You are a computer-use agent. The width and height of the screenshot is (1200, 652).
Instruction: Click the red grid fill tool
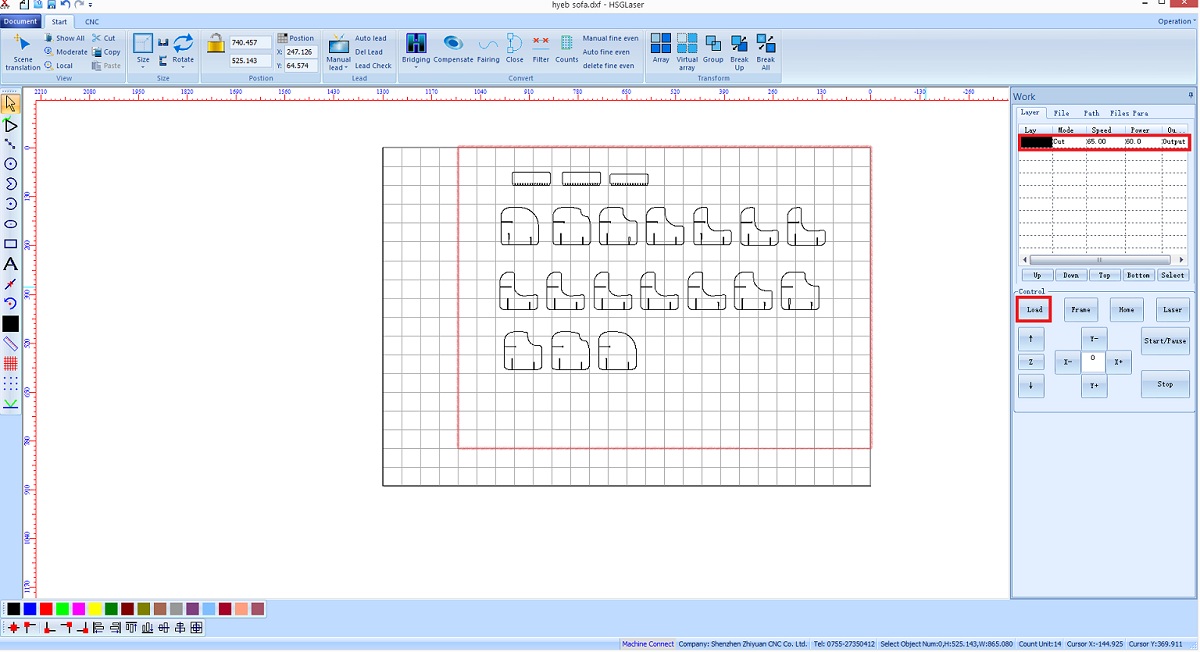[10, 364]
